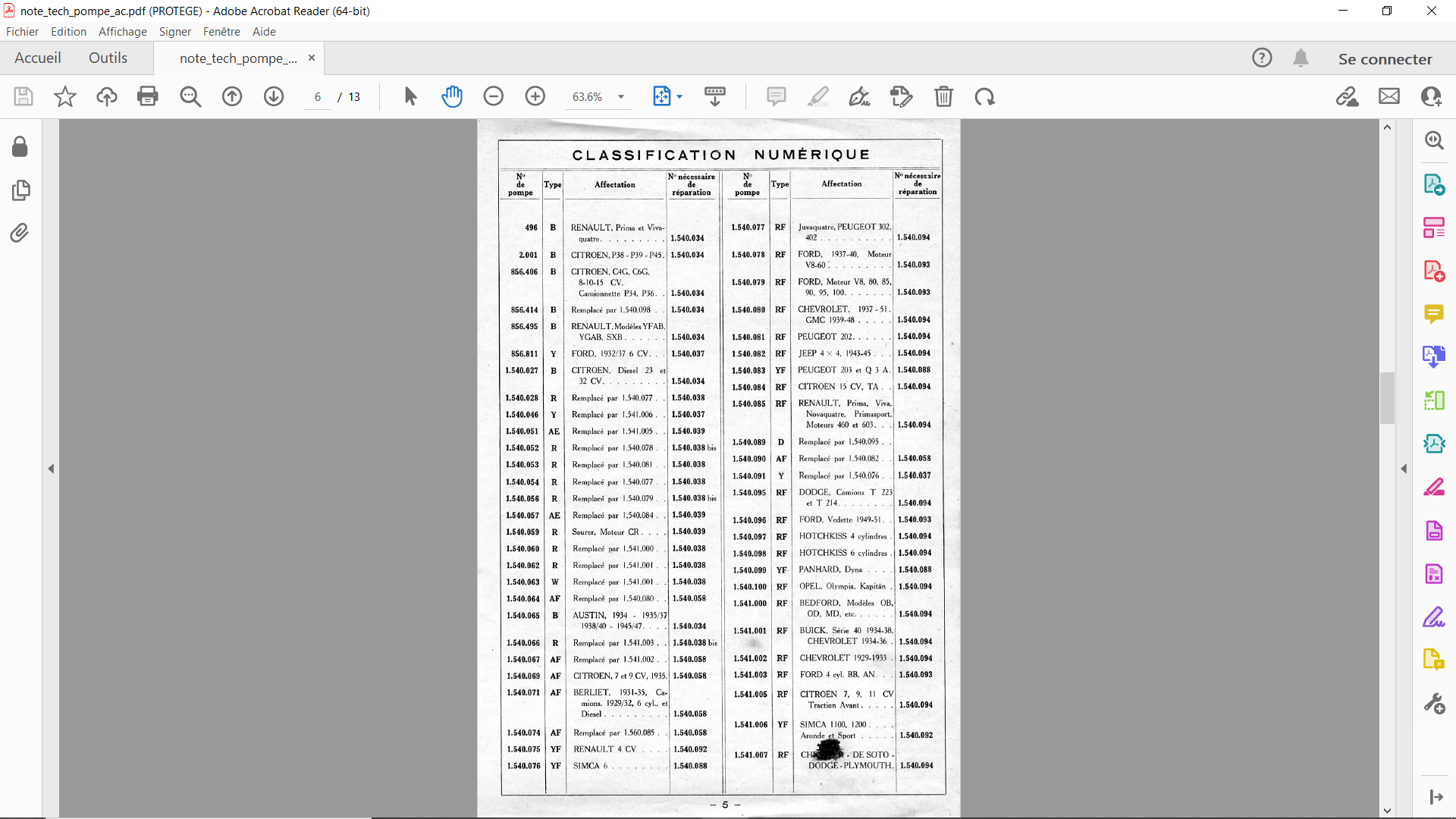Image resolution: width=1456 pixels, height=819 pixels.
Task: Open the attachments paperclip panel
Action: coord(20,233)
